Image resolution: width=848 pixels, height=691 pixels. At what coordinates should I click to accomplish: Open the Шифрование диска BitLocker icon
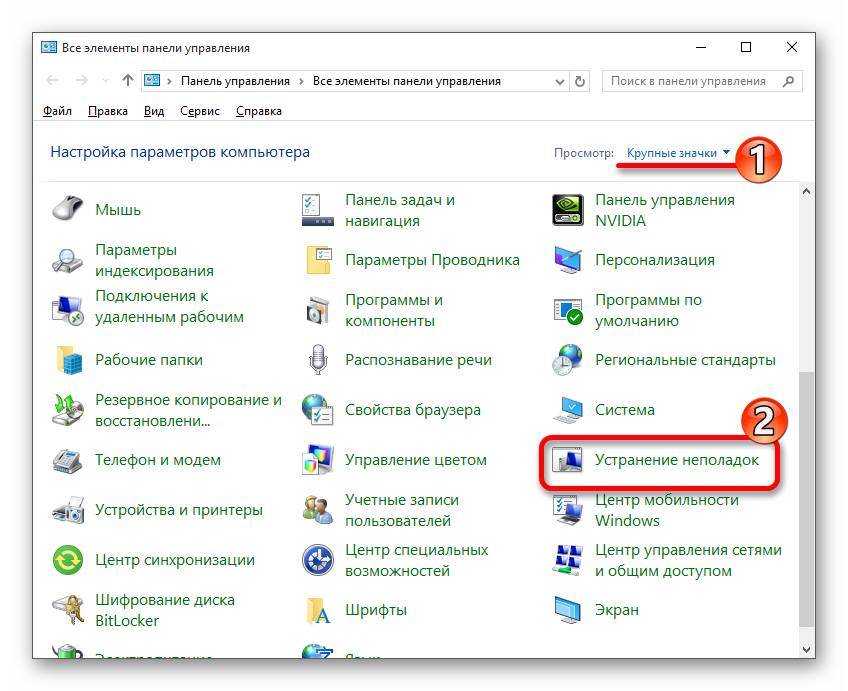tap(68, 610)
